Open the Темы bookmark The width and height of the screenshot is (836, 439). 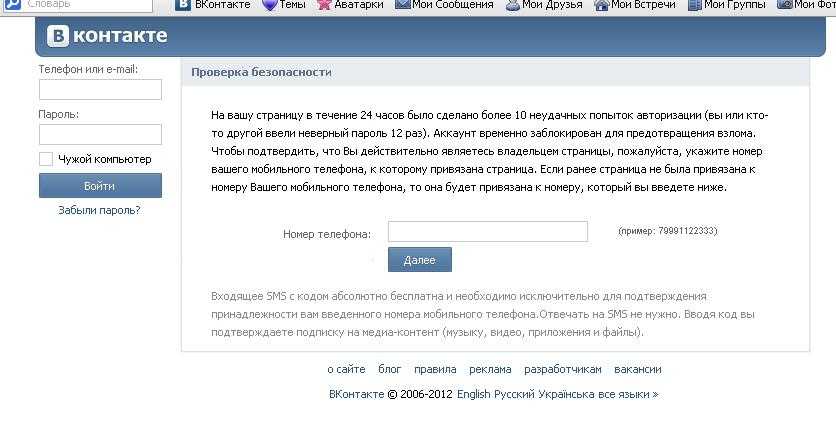click(x=284, y=5)
